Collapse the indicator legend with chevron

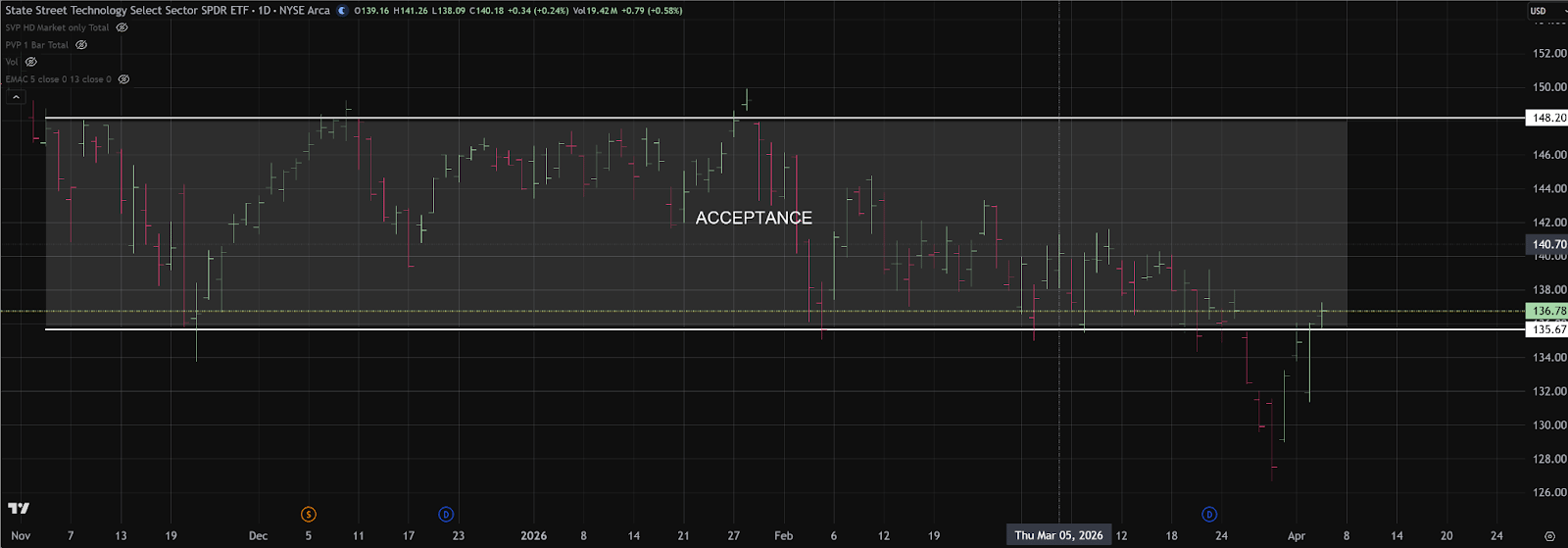point(16,97)
